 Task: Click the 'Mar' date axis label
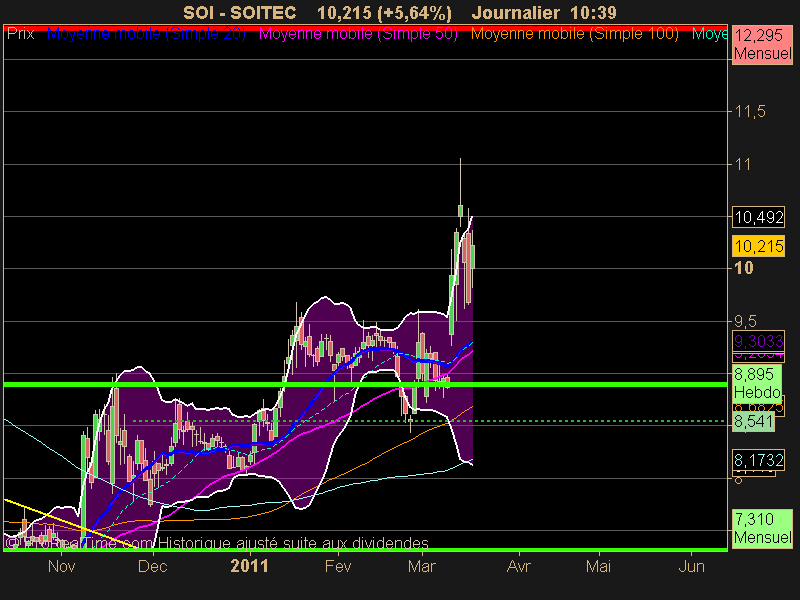[x=422, y=566]
